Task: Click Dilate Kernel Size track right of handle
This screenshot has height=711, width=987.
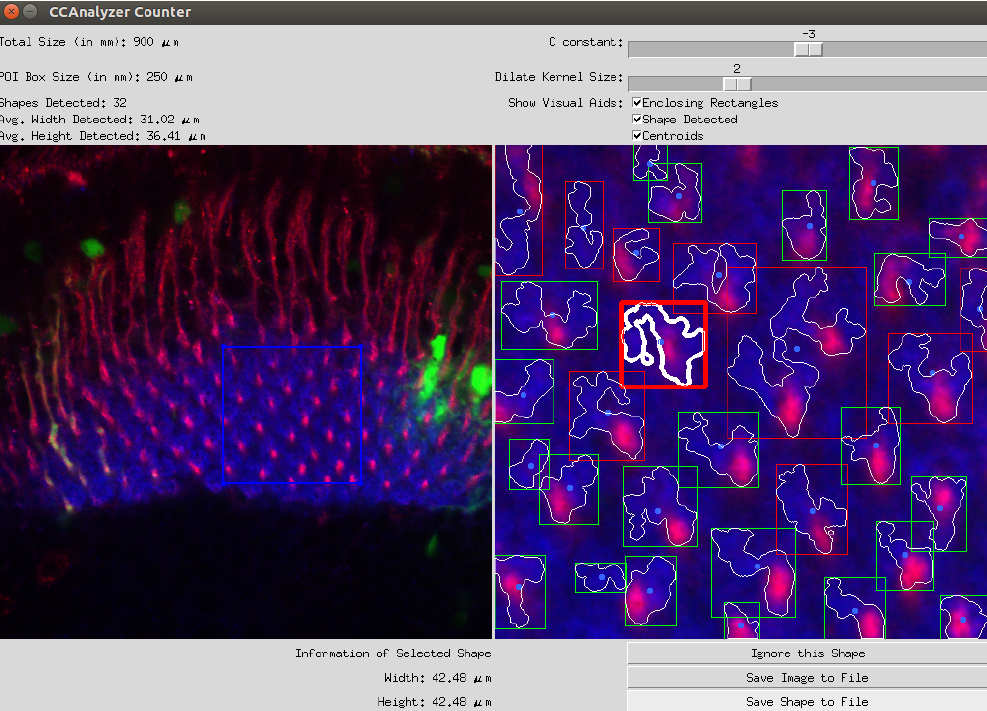Action: (x=860, y=84)
